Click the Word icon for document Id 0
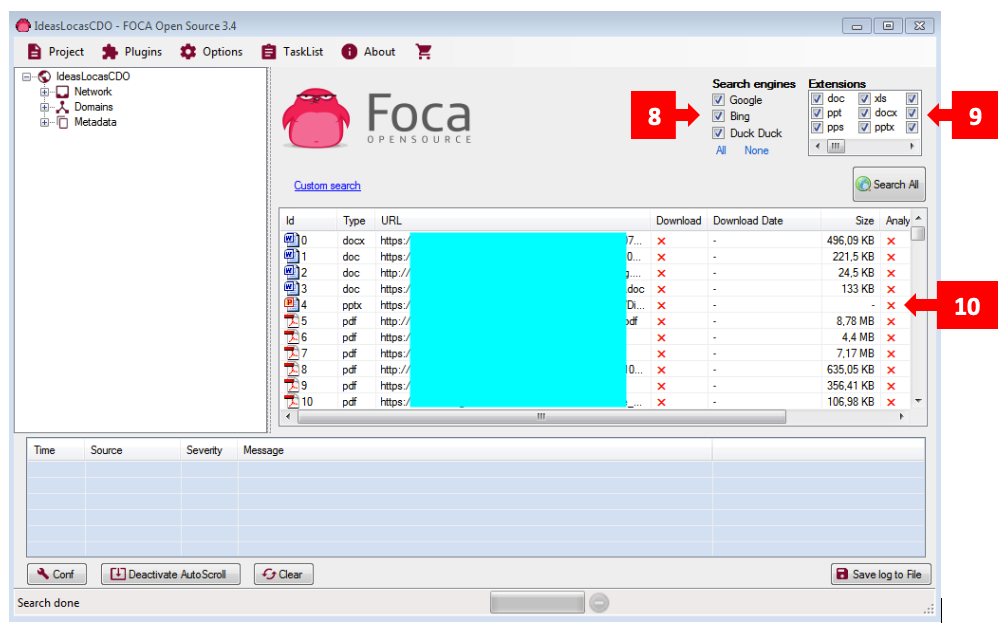The width and height of the screenshot is (1005, 631). click(291, 240)
